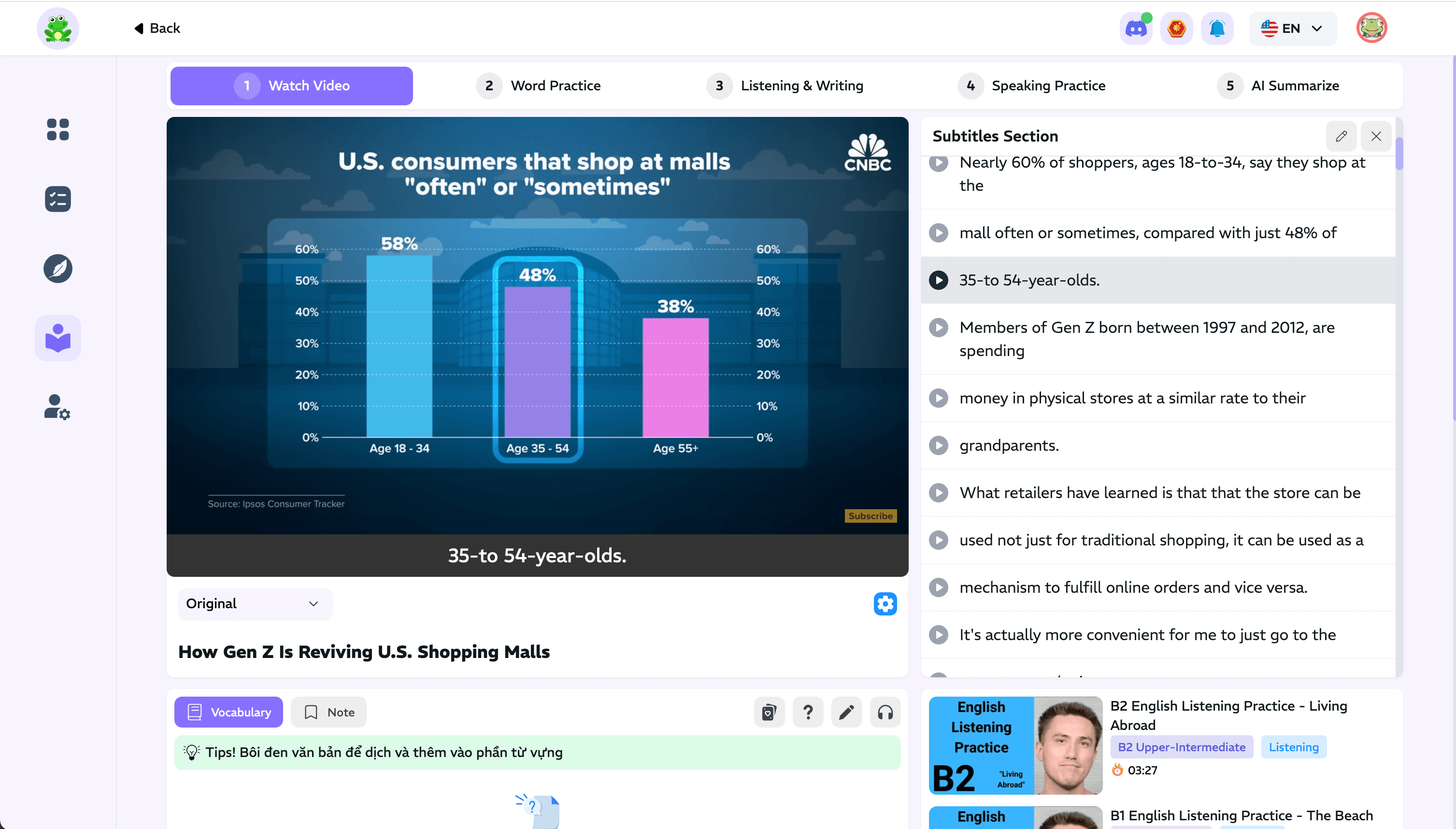Screen dimensions: 1456x829
Task: Play subtitle line 'used not just for traditional'
Action: tap(939, 540)
